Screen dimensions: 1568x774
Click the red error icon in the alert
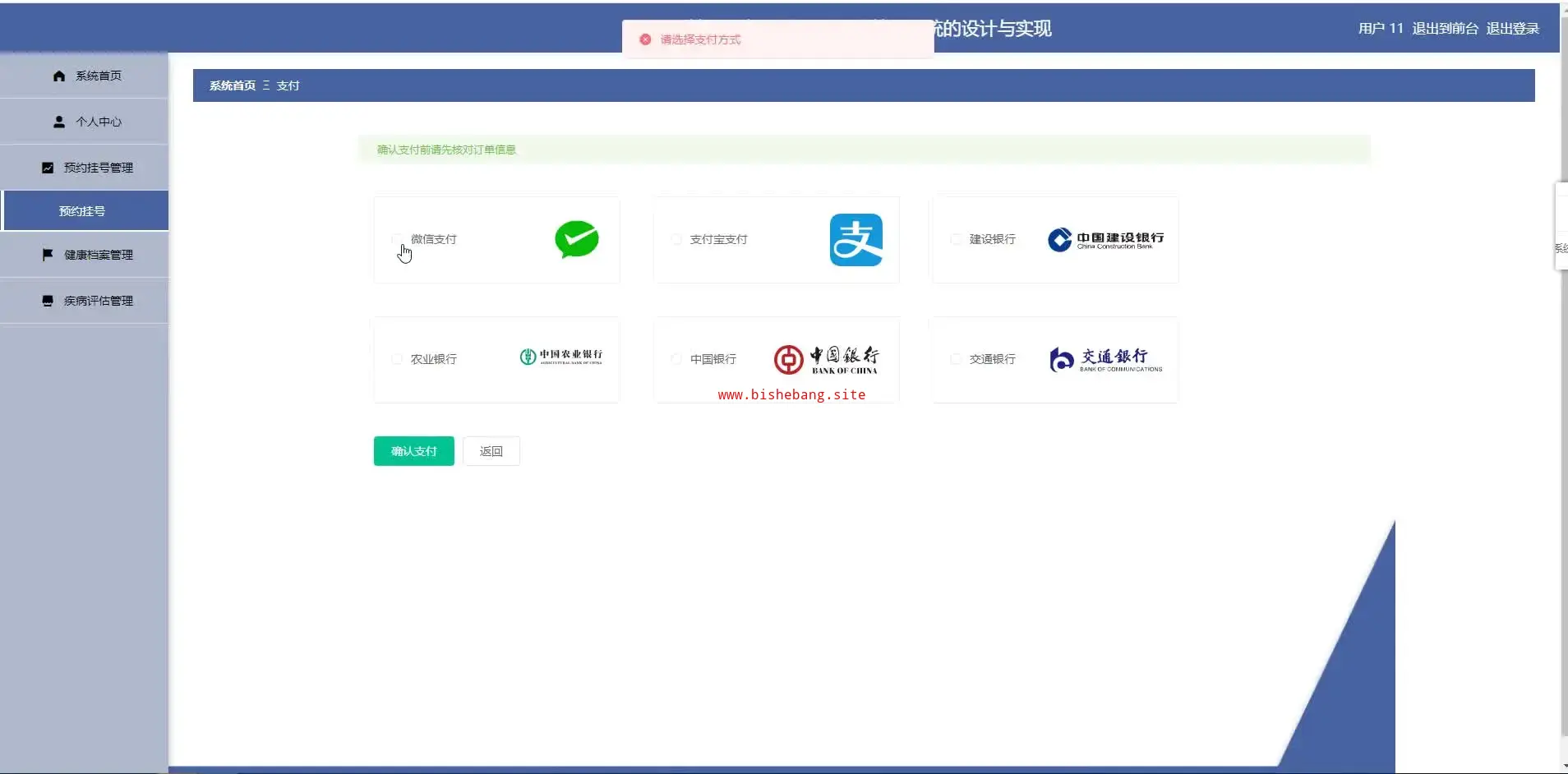(645, 39)
